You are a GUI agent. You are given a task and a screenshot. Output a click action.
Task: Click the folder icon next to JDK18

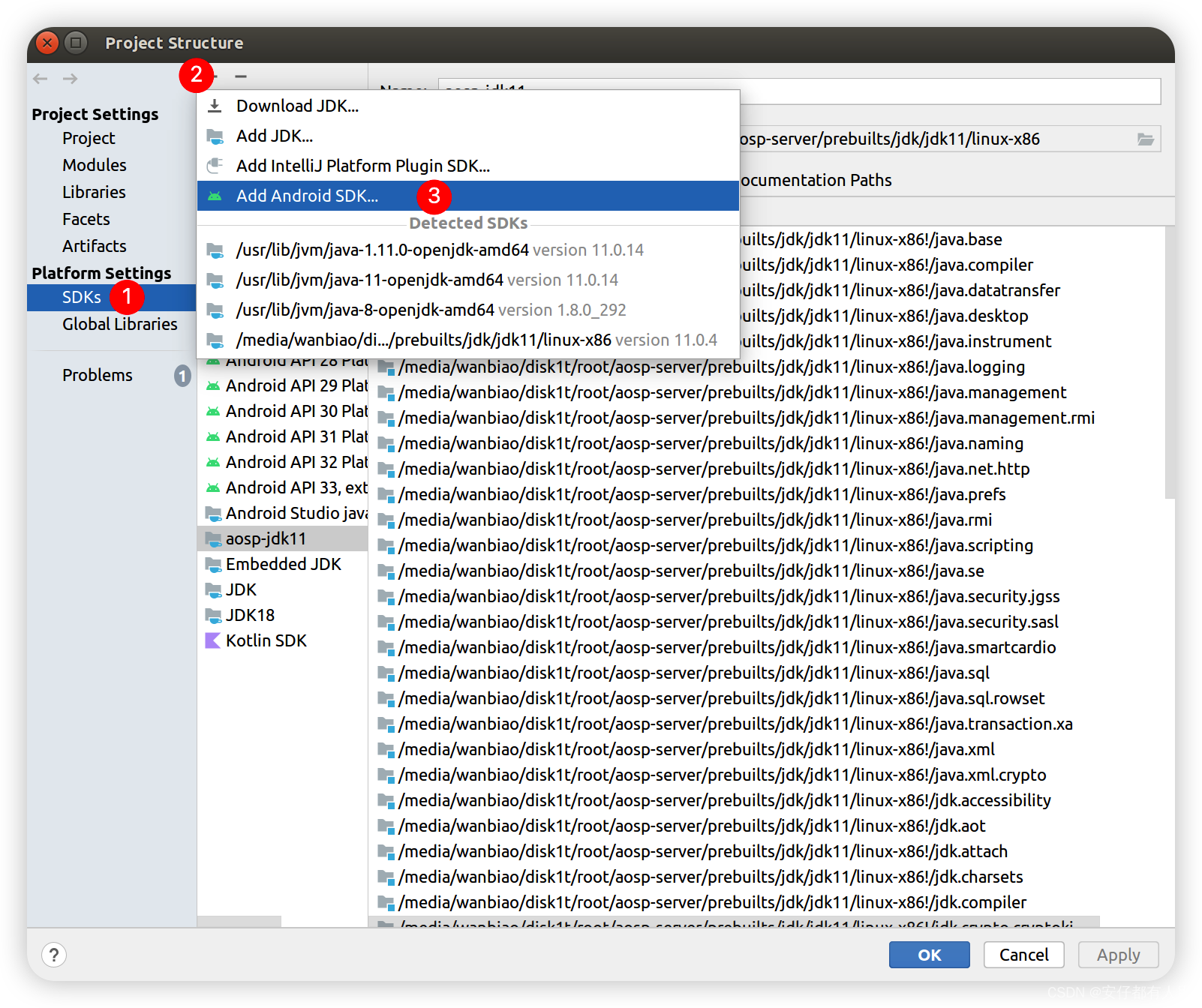point(213,615)
